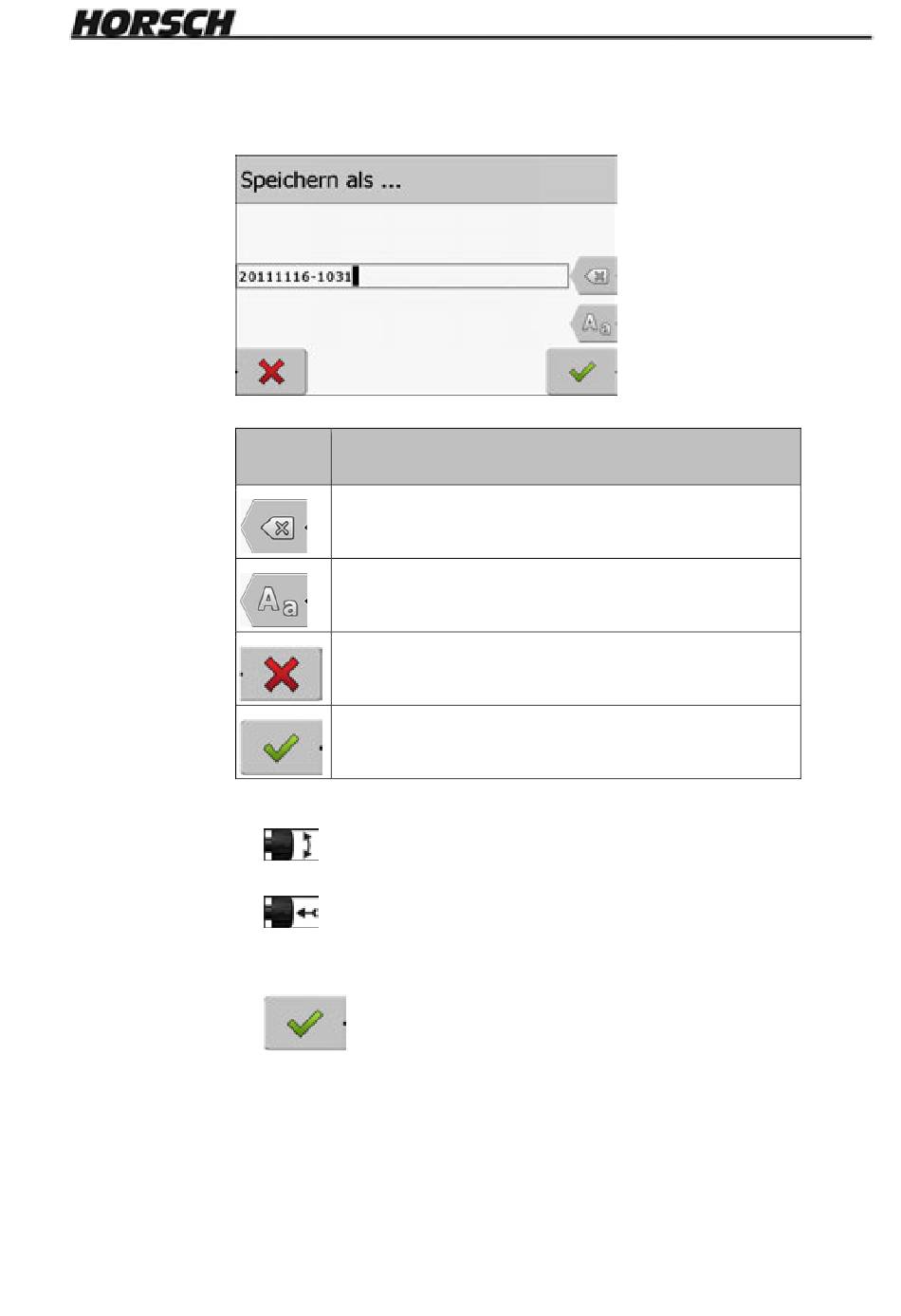Screen dimensions: 901x1316
Task: Select the backspace icon in the table's first row
Action: click(275, 527)
